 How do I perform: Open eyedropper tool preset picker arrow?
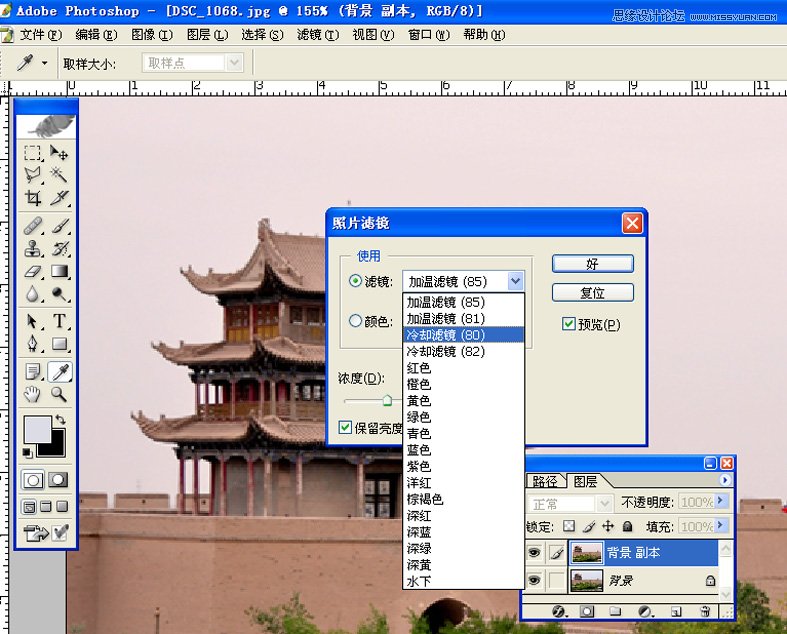[x=45, y=63]
